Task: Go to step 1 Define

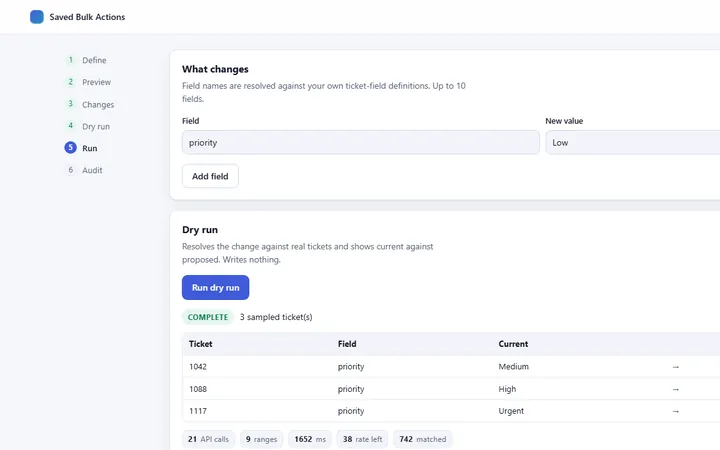Action: pyautogui.click(x=87, y=60)
